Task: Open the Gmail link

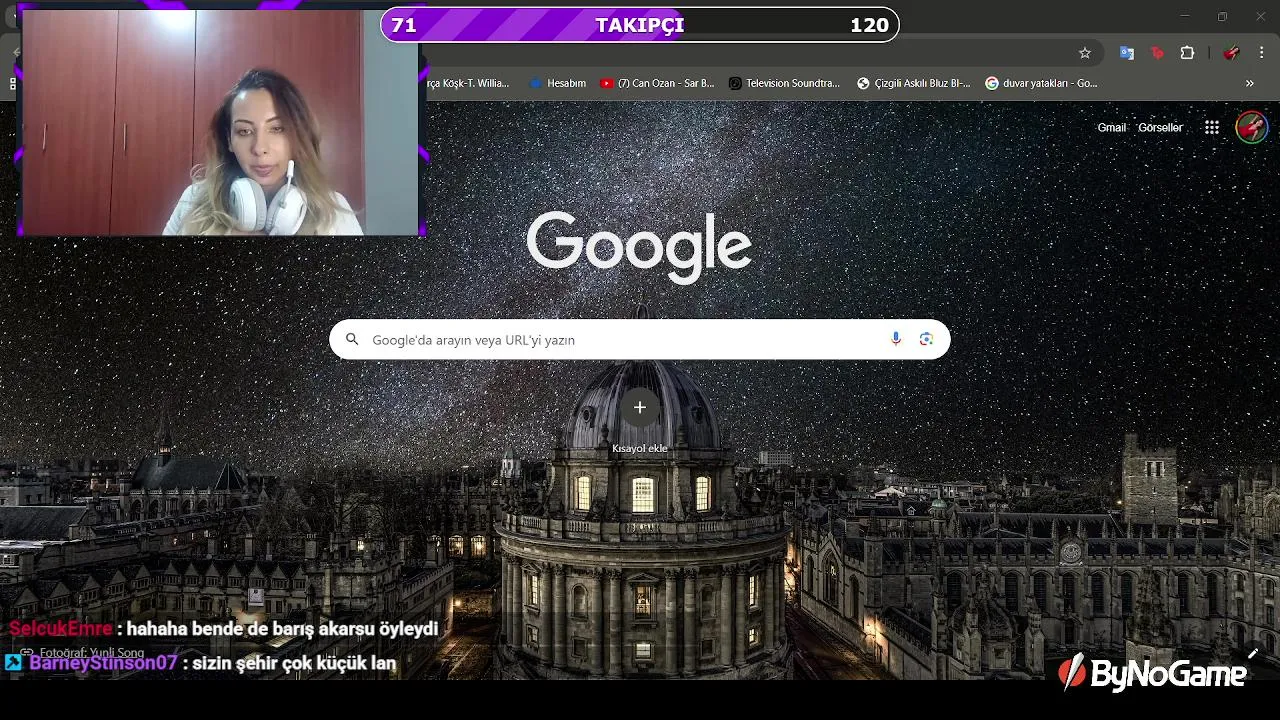Action: click(x=1111, y=127)
